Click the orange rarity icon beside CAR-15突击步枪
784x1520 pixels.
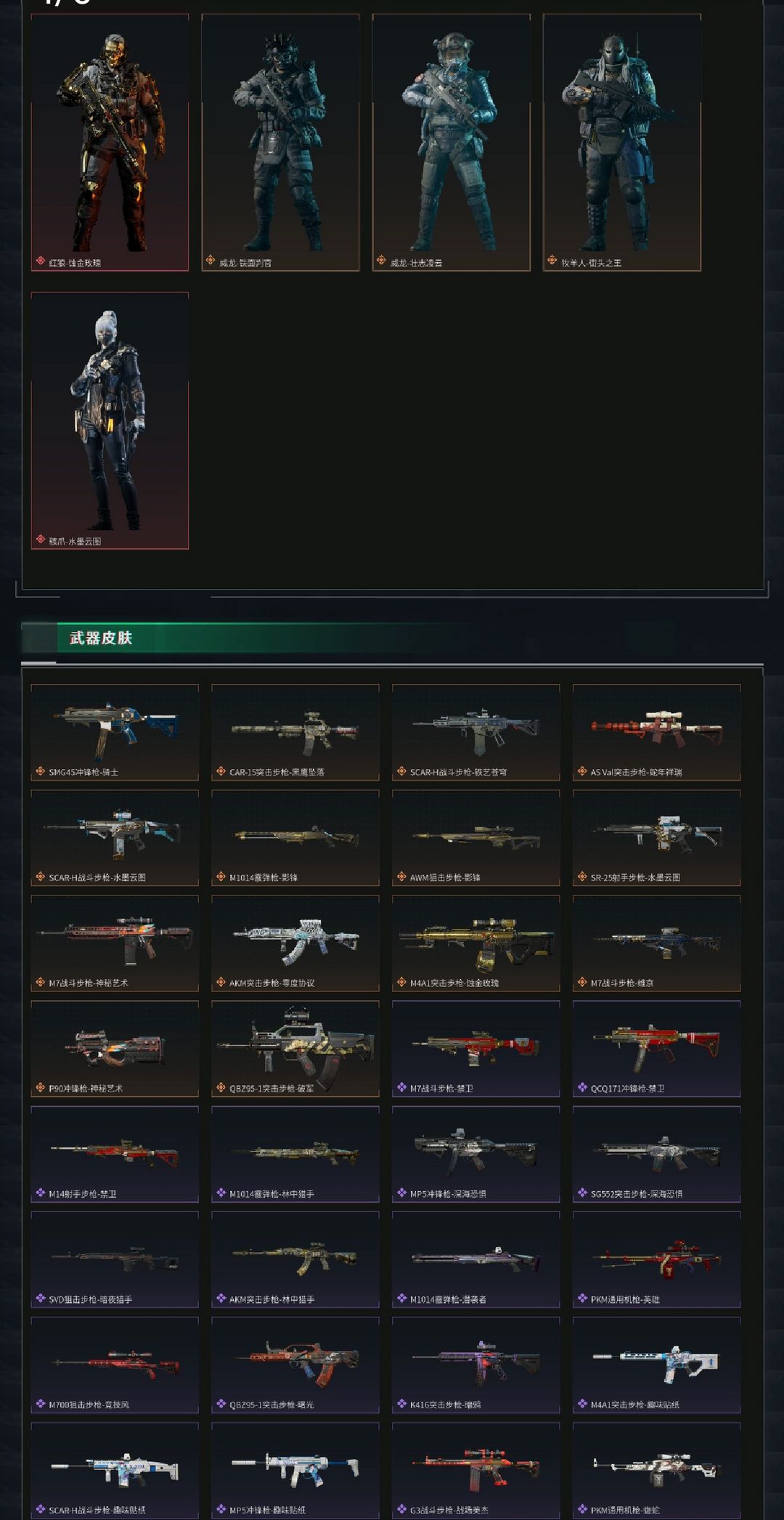221,771
